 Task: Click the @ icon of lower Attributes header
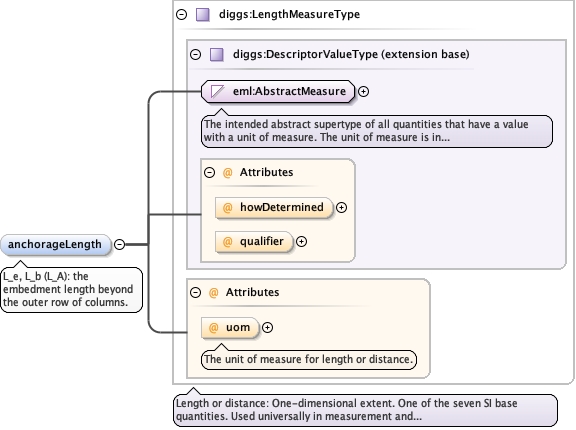click(x=213, y=293)
